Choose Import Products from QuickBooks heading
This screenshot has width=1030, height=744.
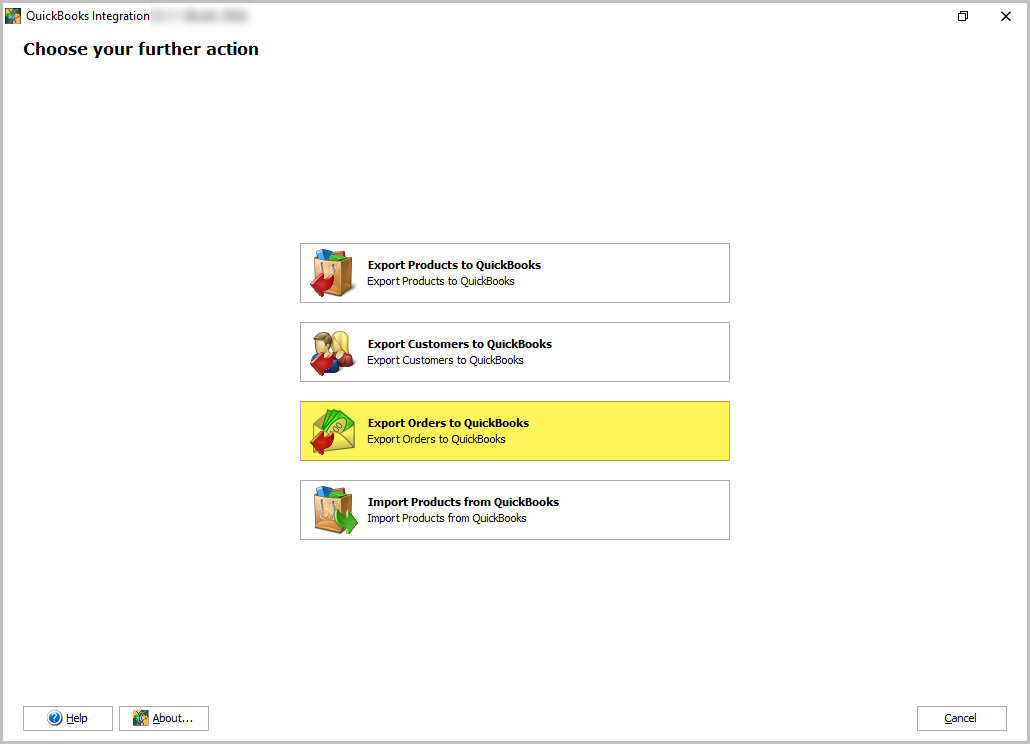point(463,502)
